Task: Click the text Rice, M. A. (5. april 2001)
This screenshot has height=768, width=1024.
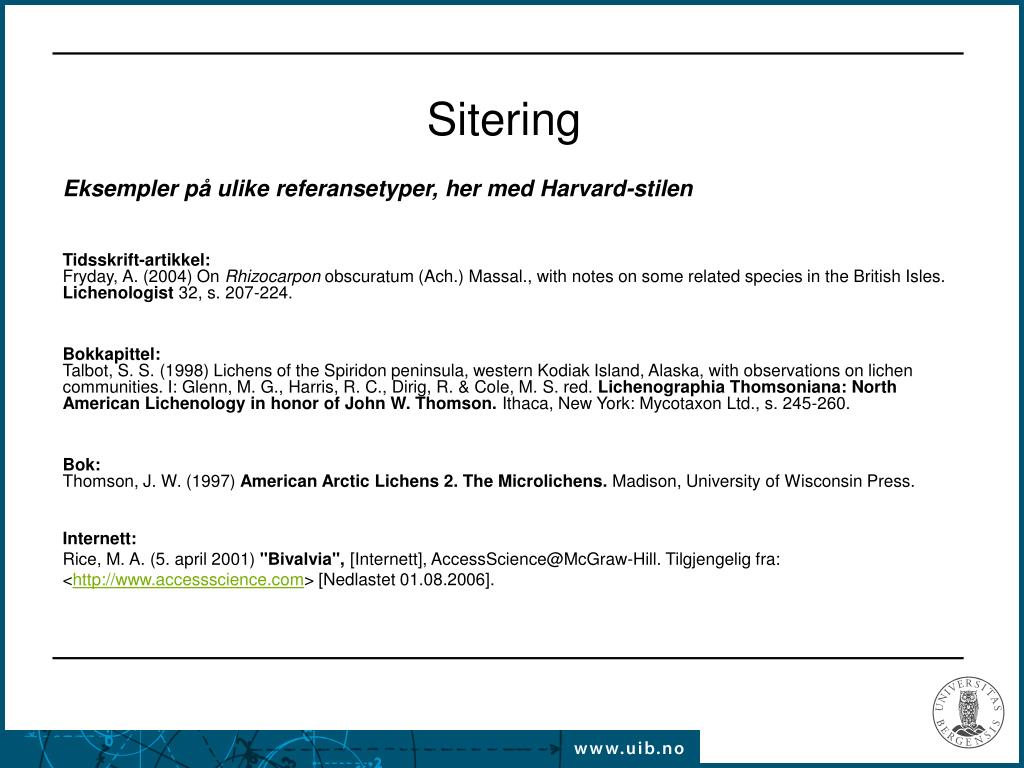Action: tap(159, 560)
